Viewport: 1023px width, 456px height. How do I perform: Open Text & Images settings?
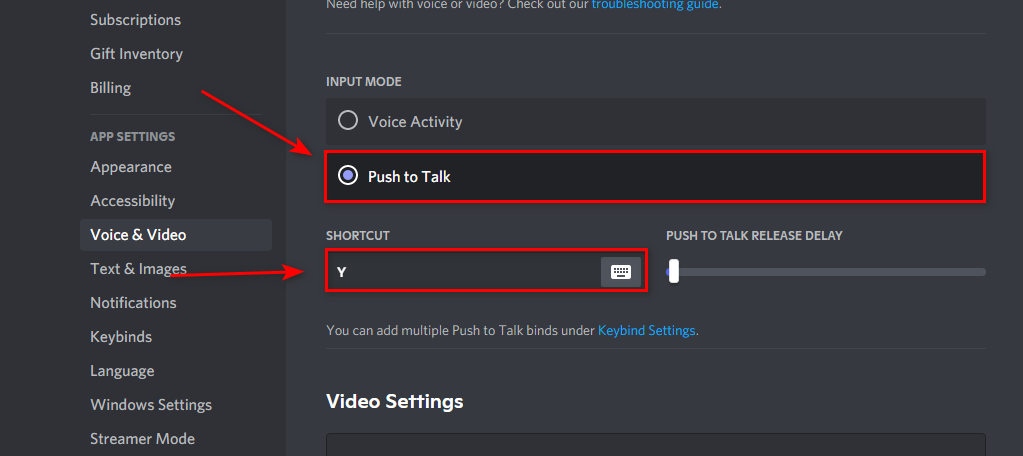pyautogui.click(x=138, y=269)
